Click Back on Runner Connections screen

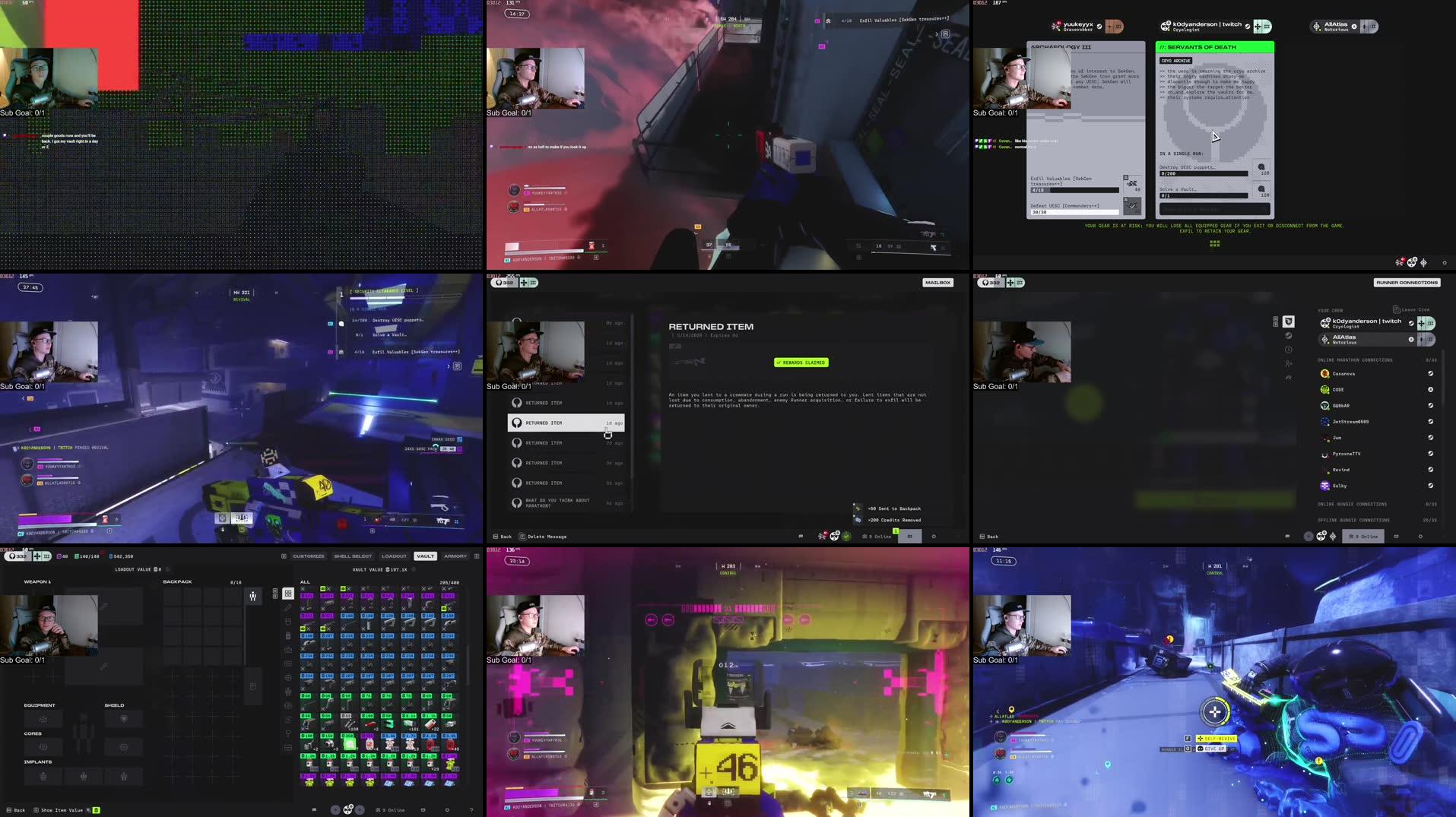[x=989, y=537]
